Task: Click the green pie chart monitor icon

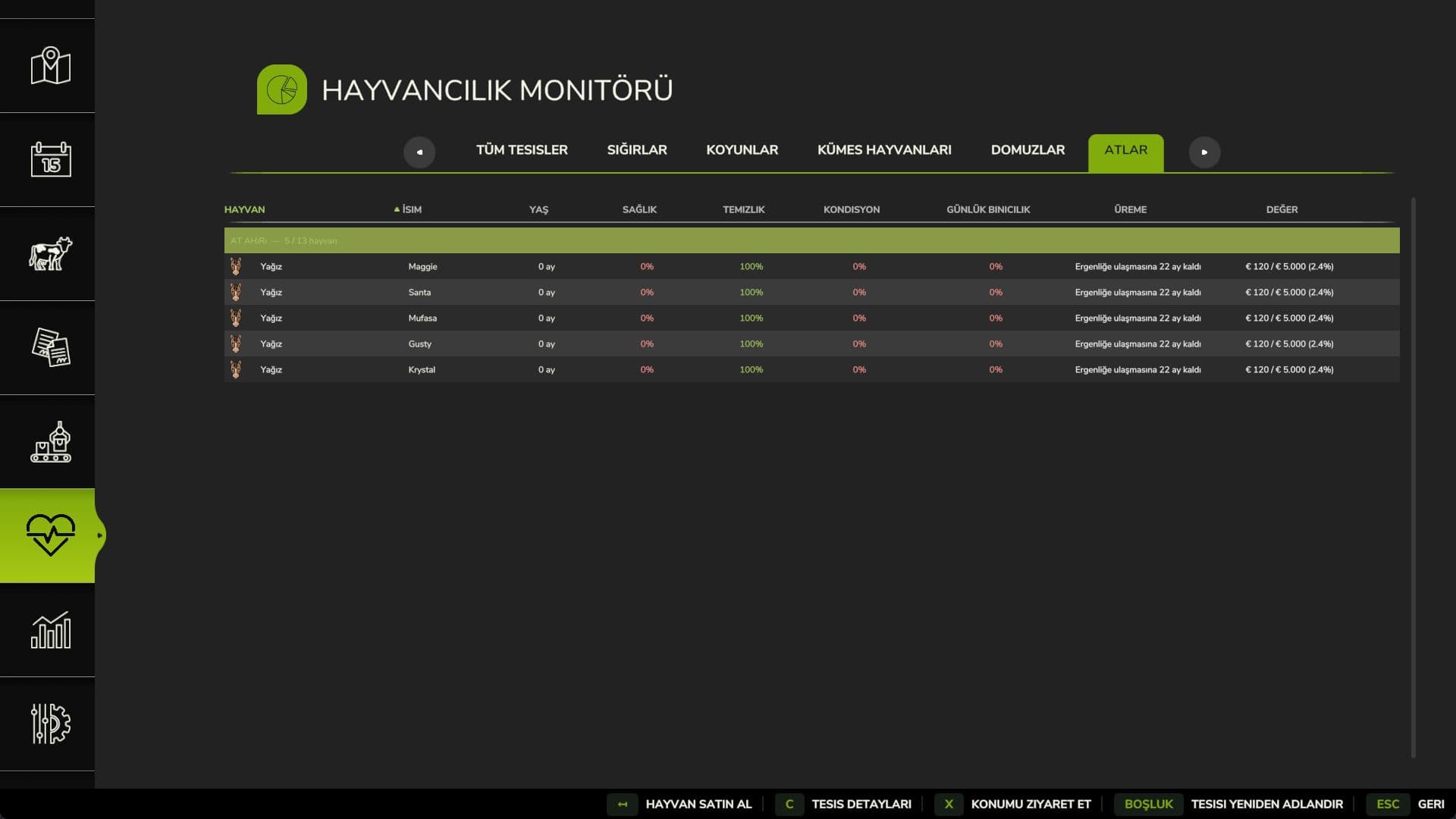Action: (282, 89)
